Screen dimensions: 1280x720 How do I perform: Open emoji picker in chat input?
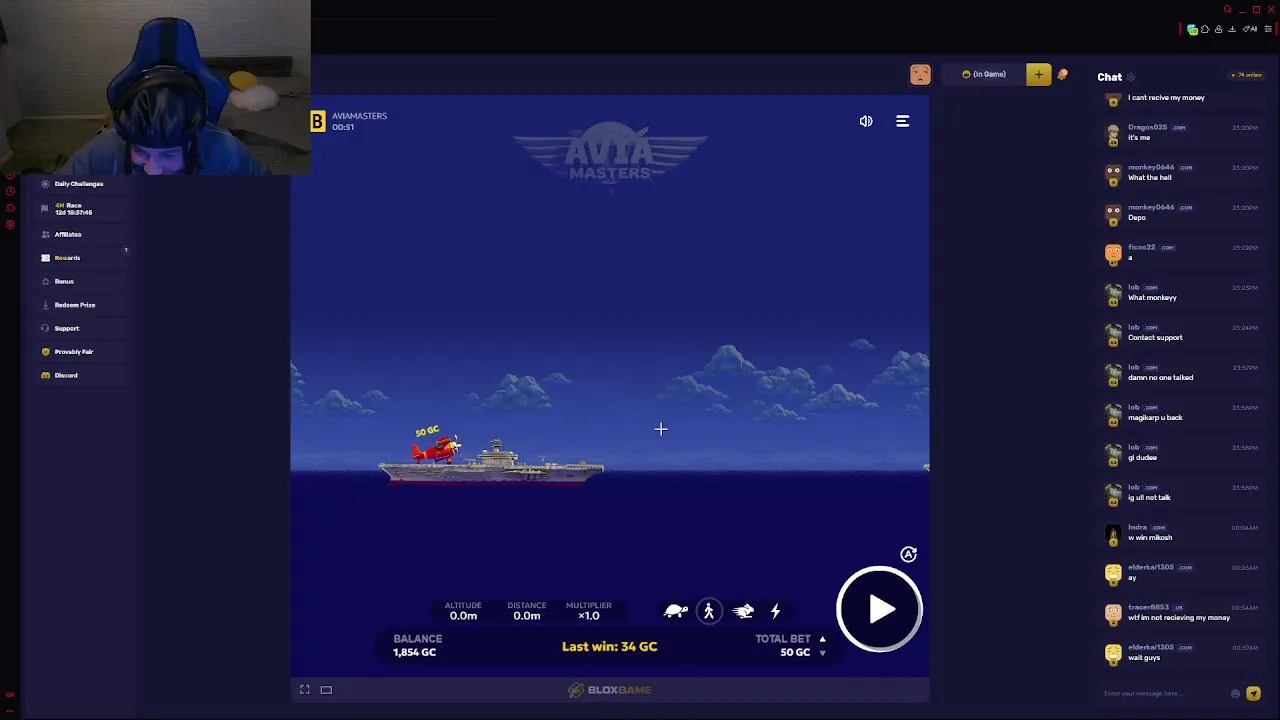(x=1235, y=694)
